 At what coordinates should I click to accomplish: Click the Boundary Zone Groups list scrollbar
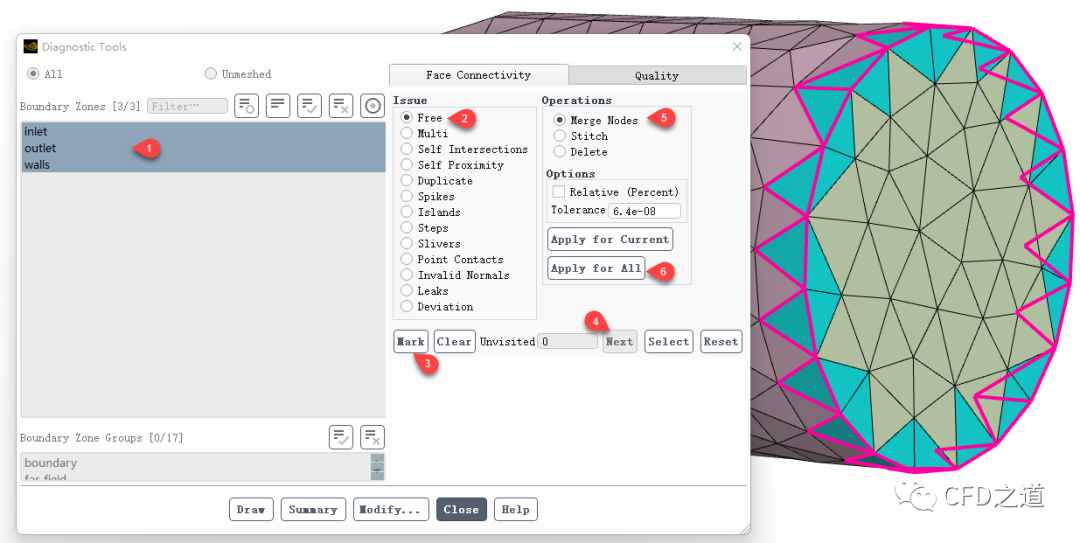pyautogui.click(x=377, y=466)
